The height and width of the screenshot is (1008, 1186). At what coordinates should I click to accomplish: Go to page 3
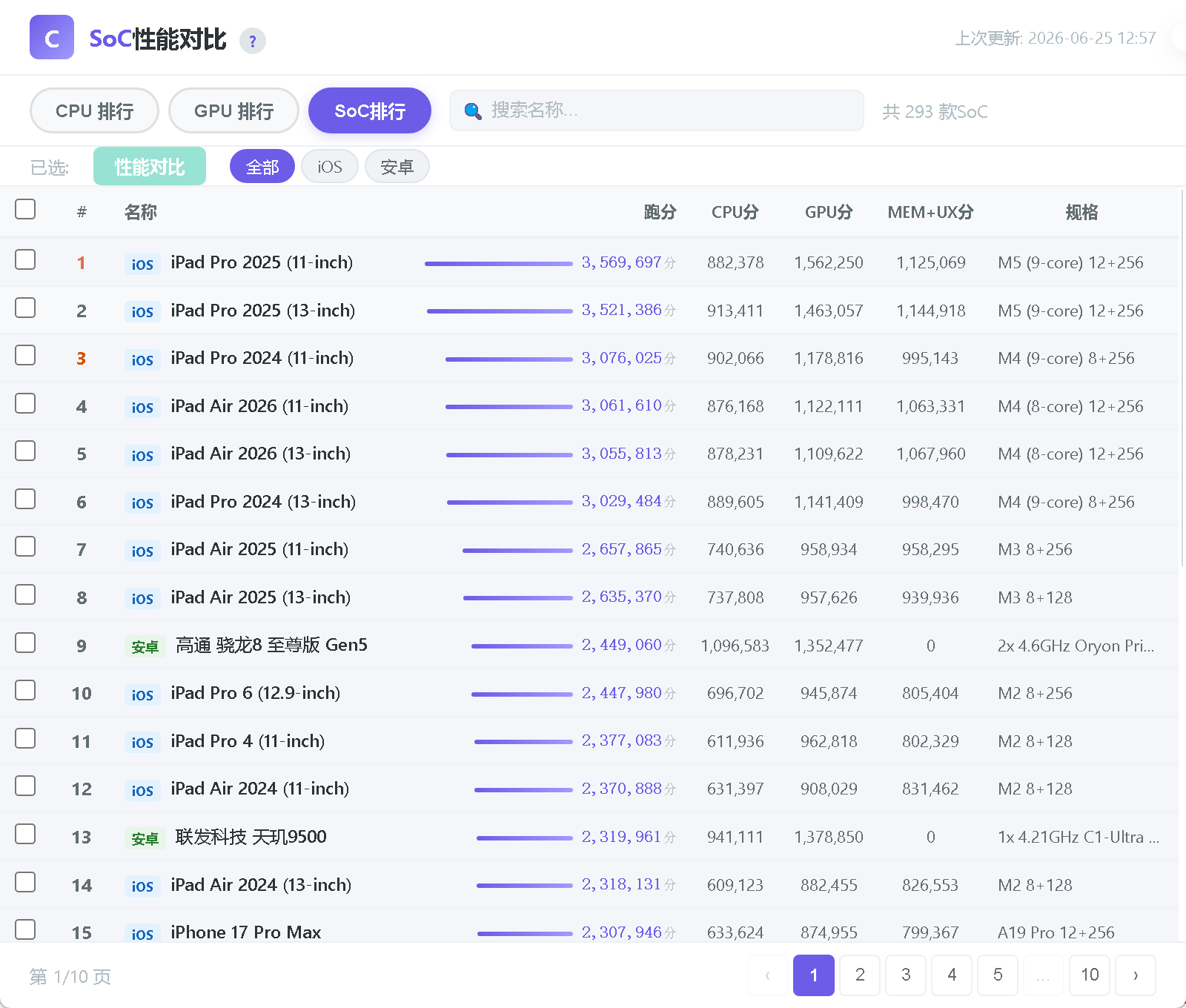point(906,975)
